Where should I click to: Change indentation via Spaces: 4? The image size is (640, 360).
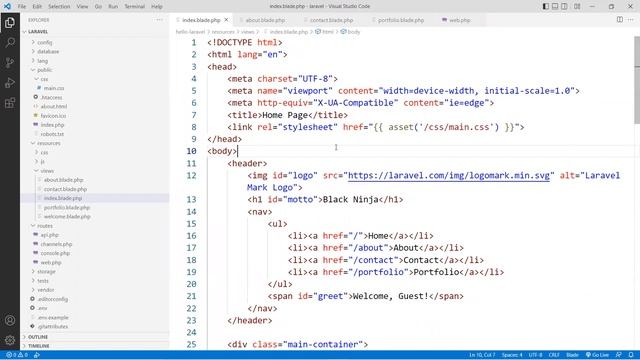512,355
